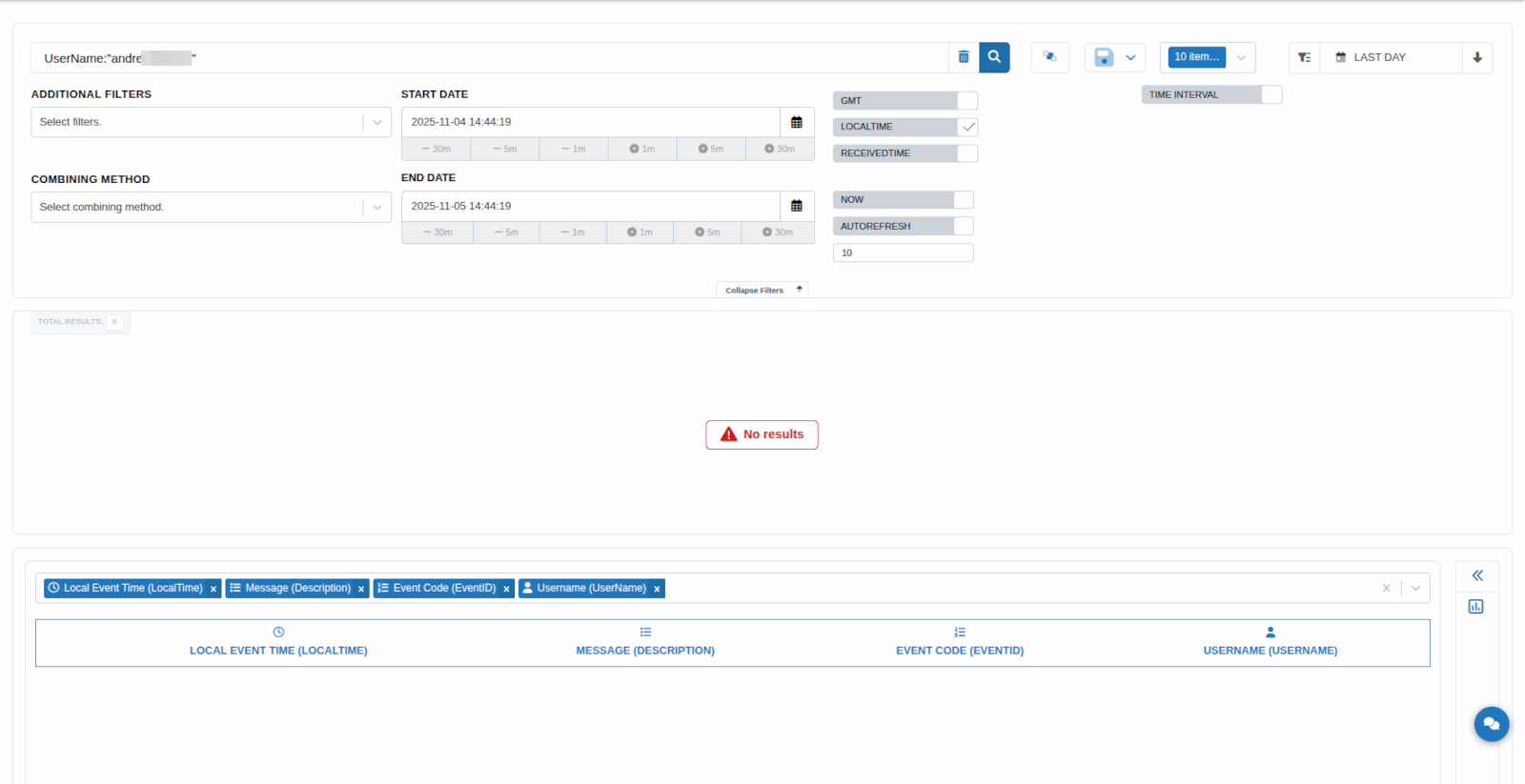Toggle the LOCALTIME checkbox
The image size is (1525, 784).
coord(968,127)
